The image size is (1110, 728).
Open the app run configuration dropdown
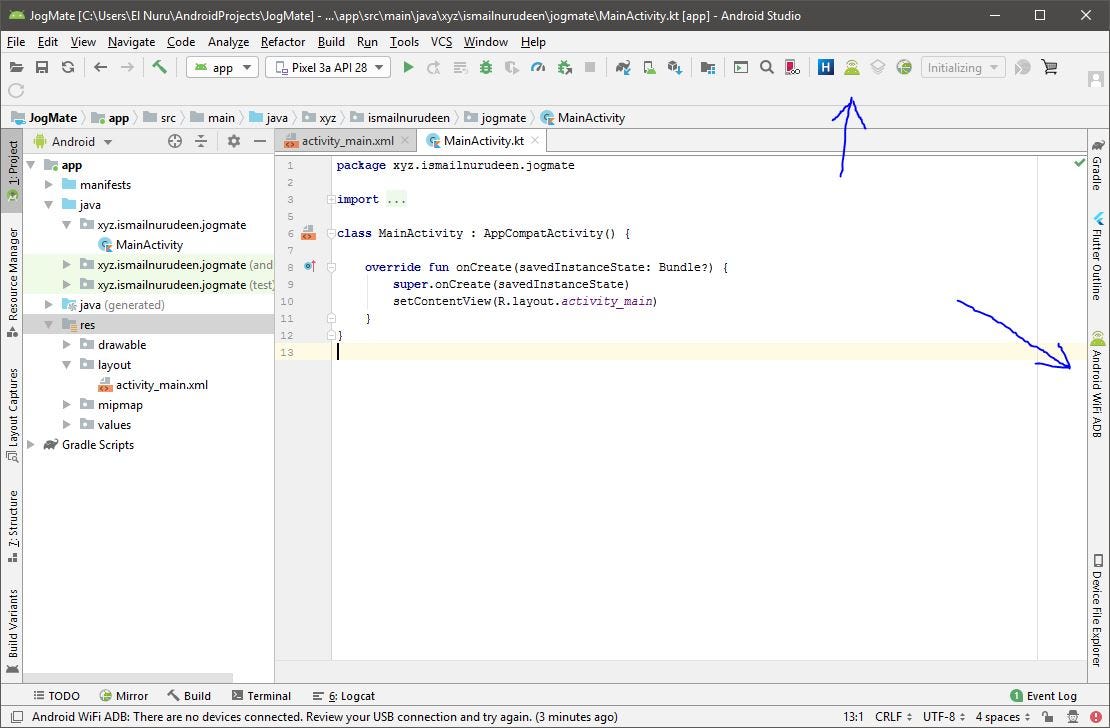point(223,67)
